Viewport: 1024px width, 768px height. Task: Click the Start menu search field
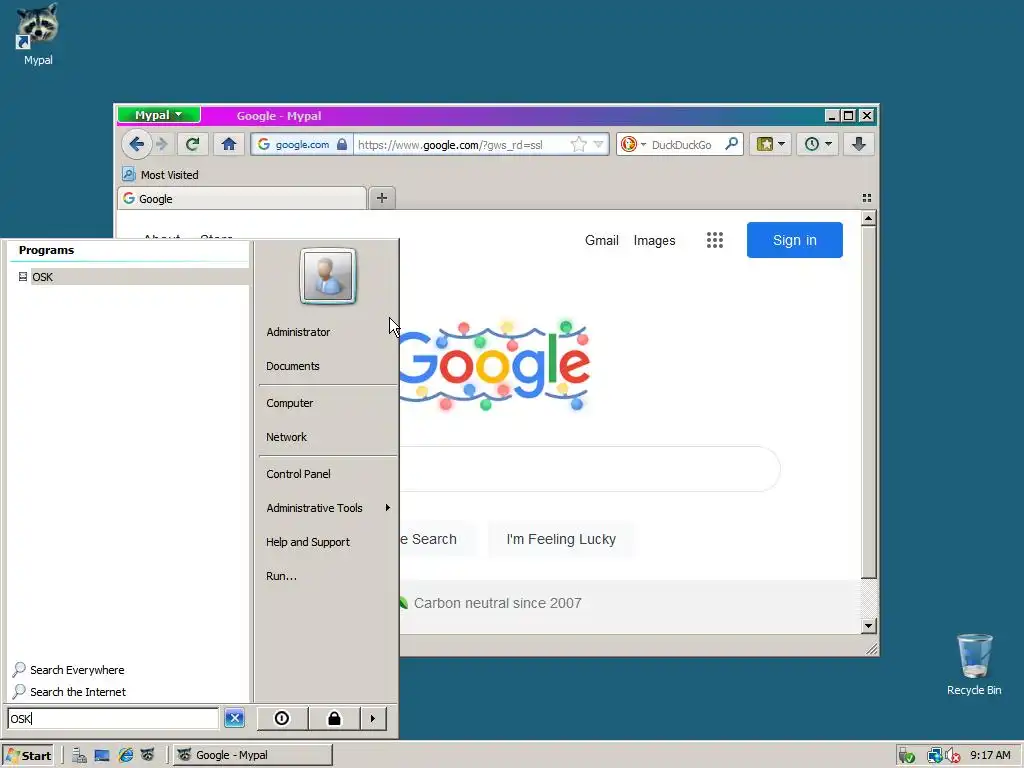click(113, 718)
